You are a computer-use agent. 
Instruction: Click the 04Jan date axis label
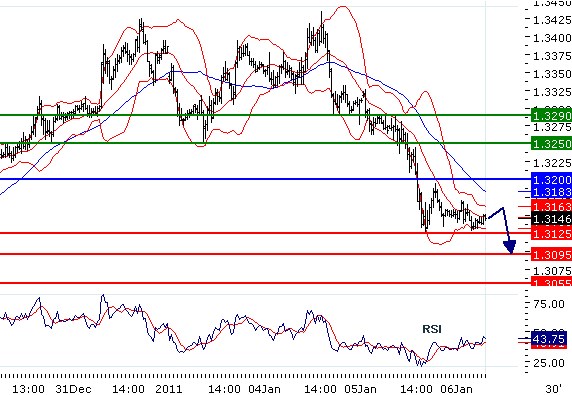(x=264, y=389)
